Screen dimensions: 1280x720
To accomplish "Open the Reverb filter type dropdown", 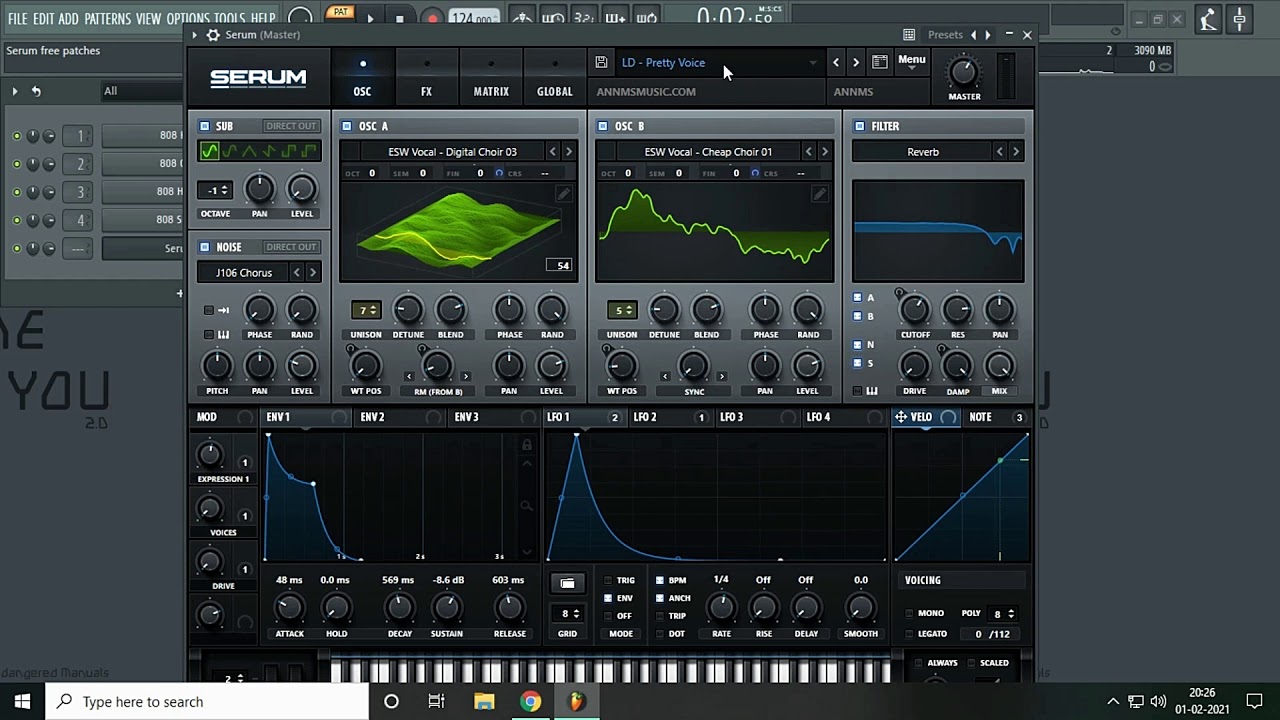I will [922, 152].
